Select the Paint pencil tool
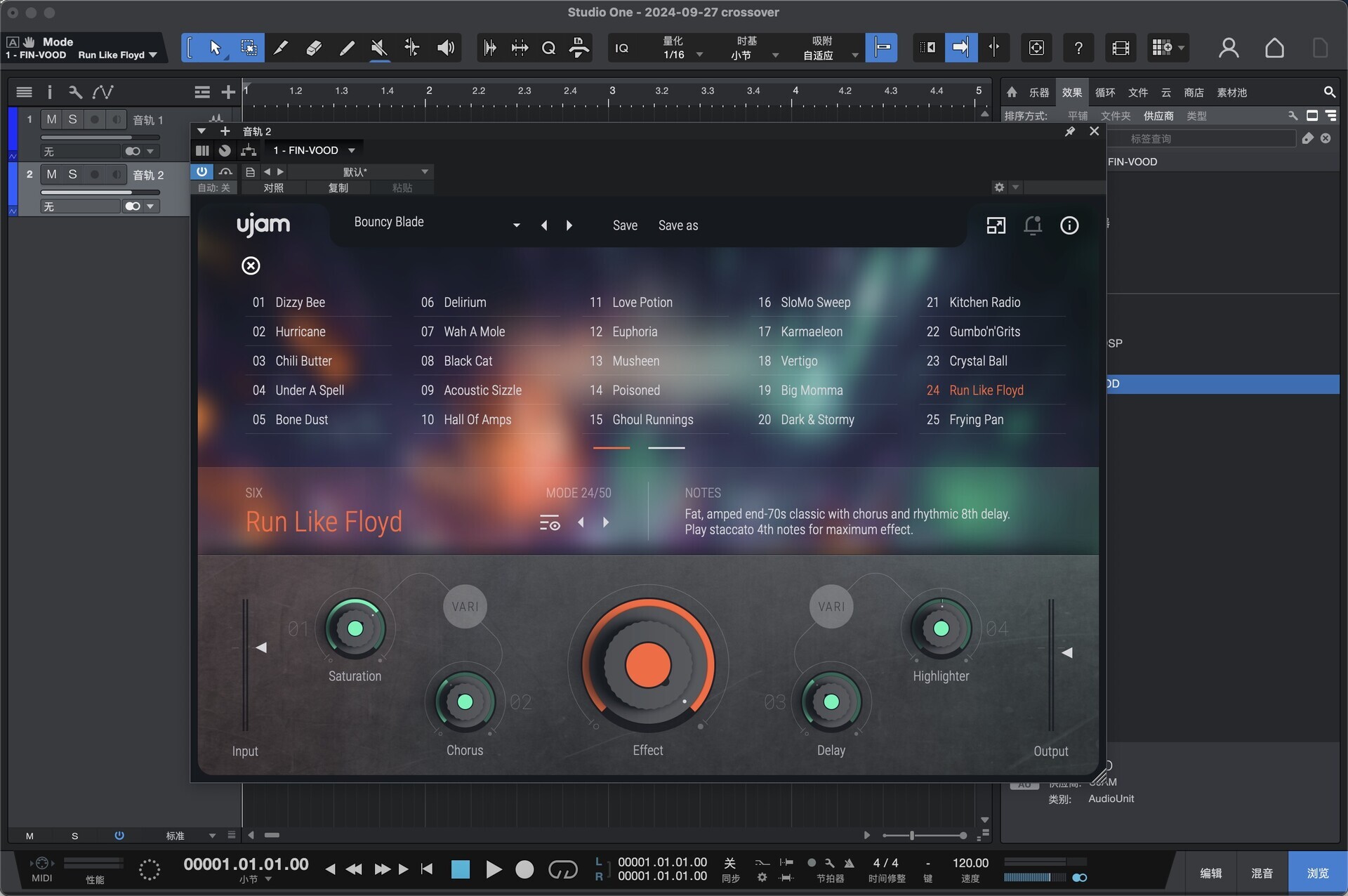The width and height of the screenshot is (1348, 896). coord(347,48)
